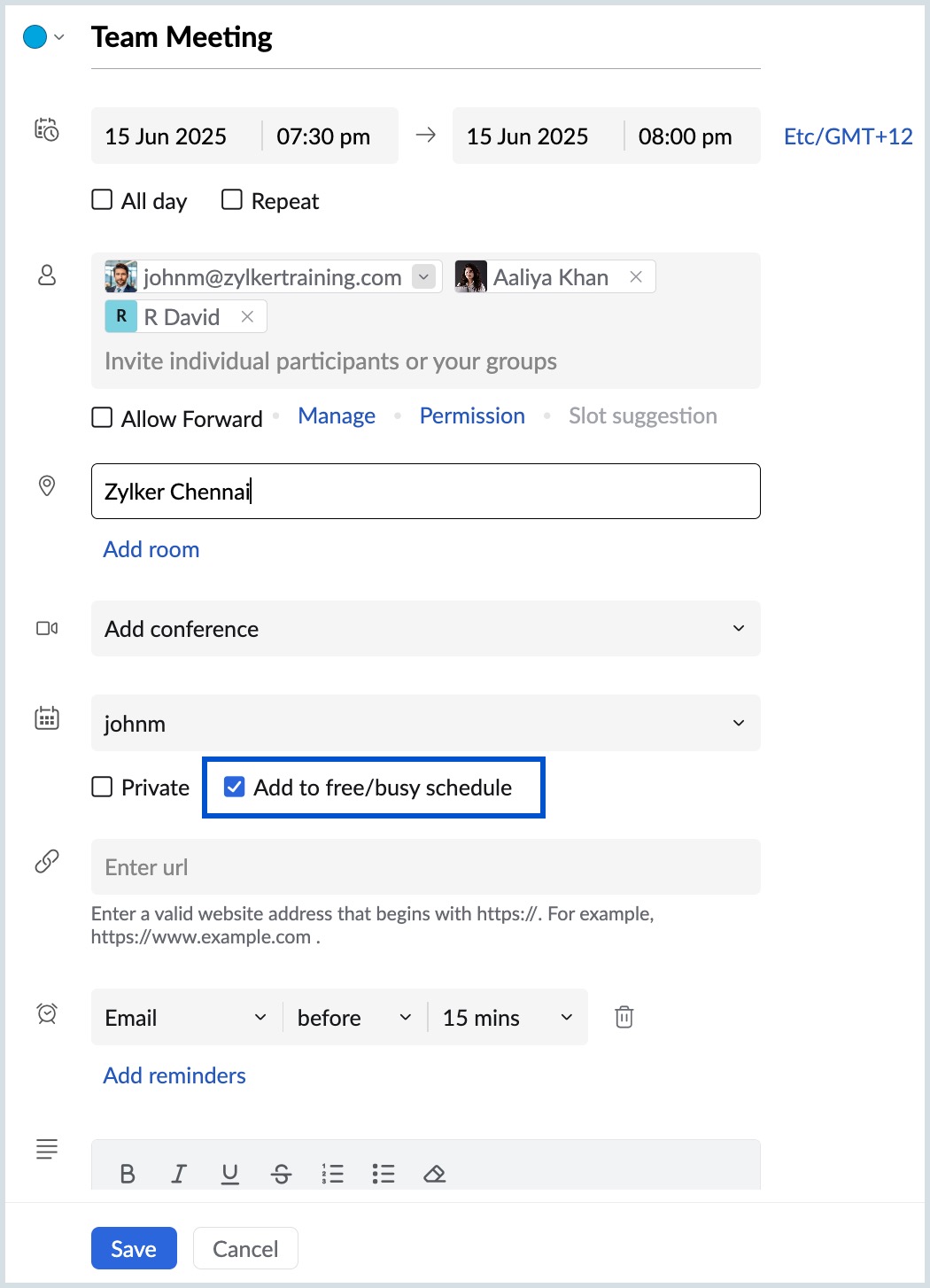Open the blue event color picker
Viewport: 930px width, 1288px height.
click(43, 37)
